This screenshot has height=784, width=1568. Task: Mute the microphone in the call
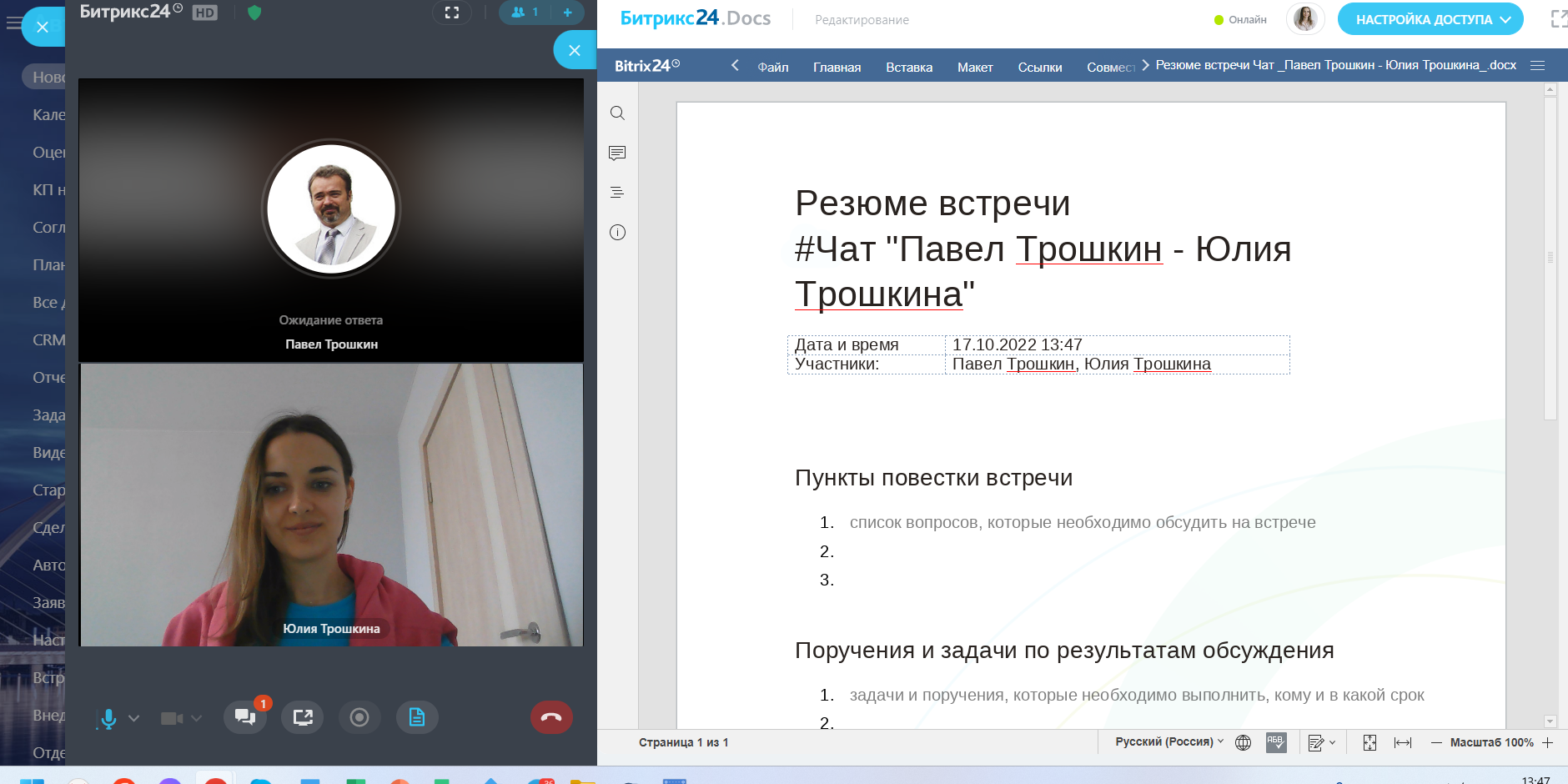[108, 718]
